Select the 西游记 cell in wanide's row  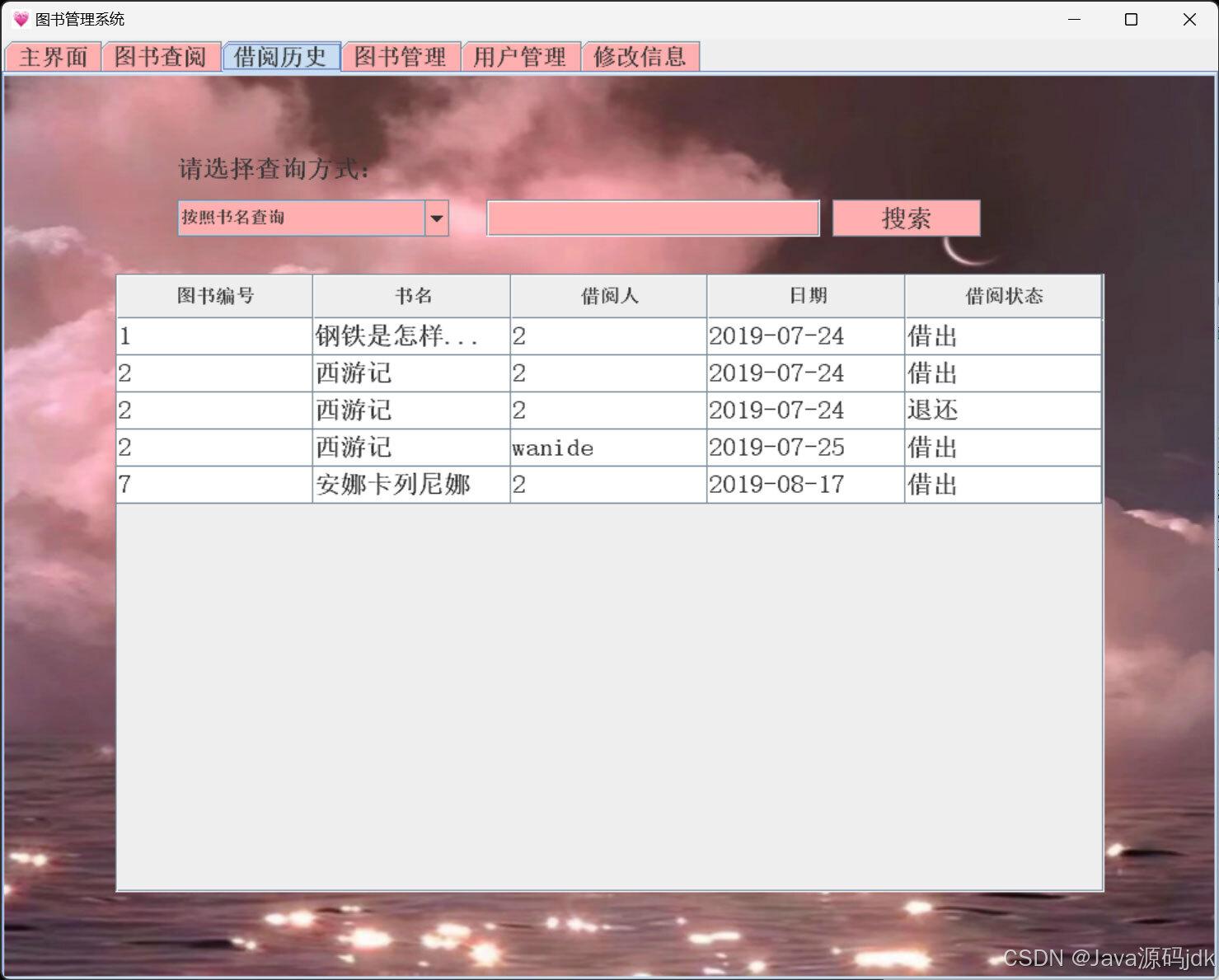click(x=411, y=448)
